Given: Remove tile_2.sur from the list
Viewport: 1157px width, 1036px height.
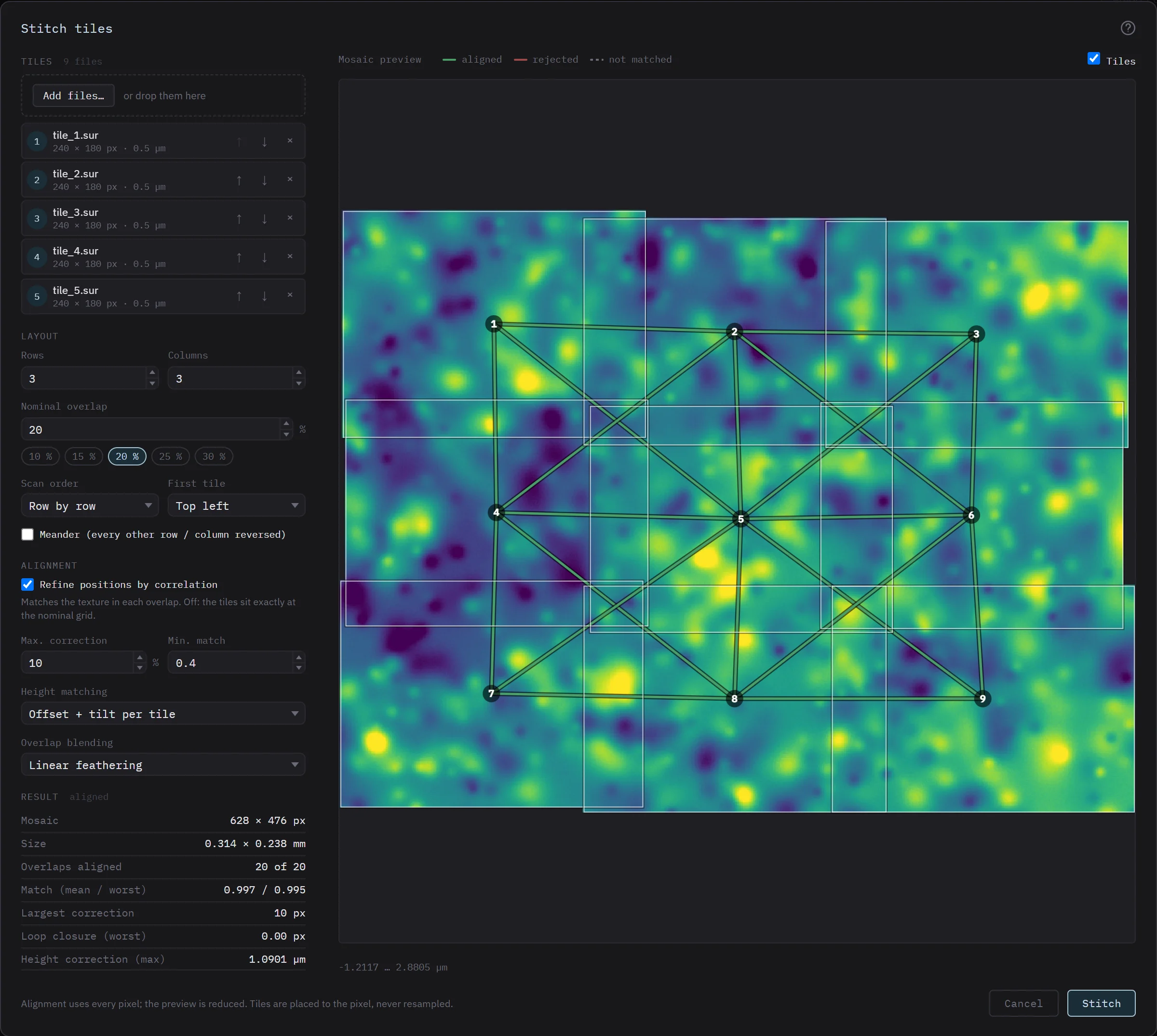Looking at the screenshot, I should click(290, 179).
